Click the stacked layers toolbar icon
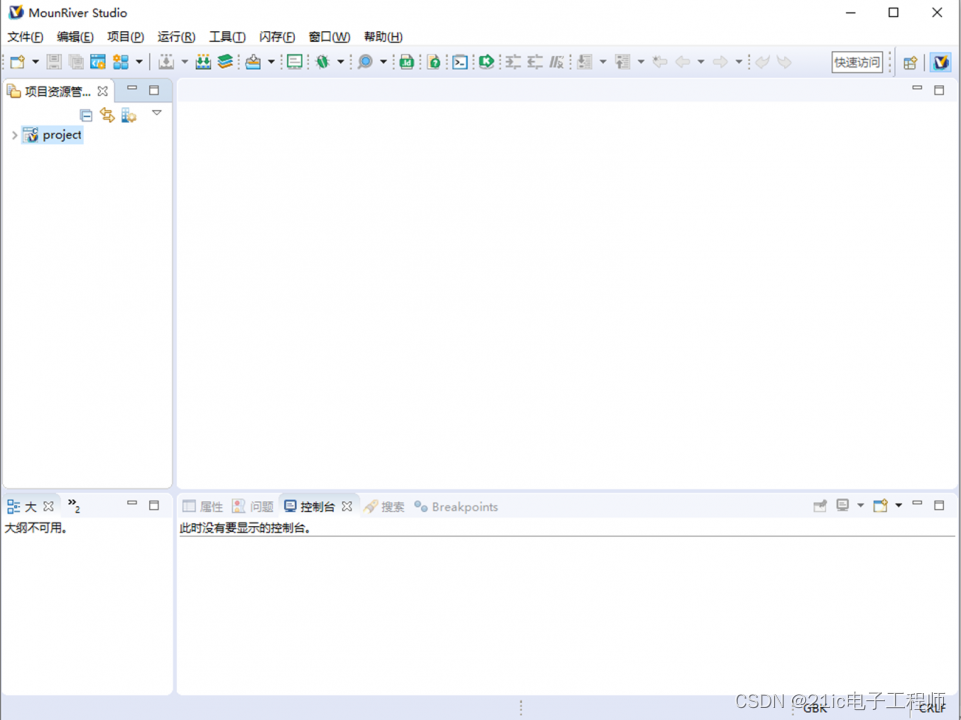 point(225,62)
